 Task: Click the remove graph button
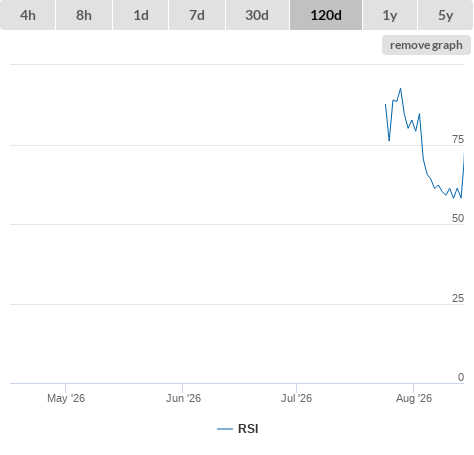click(426, 45)
